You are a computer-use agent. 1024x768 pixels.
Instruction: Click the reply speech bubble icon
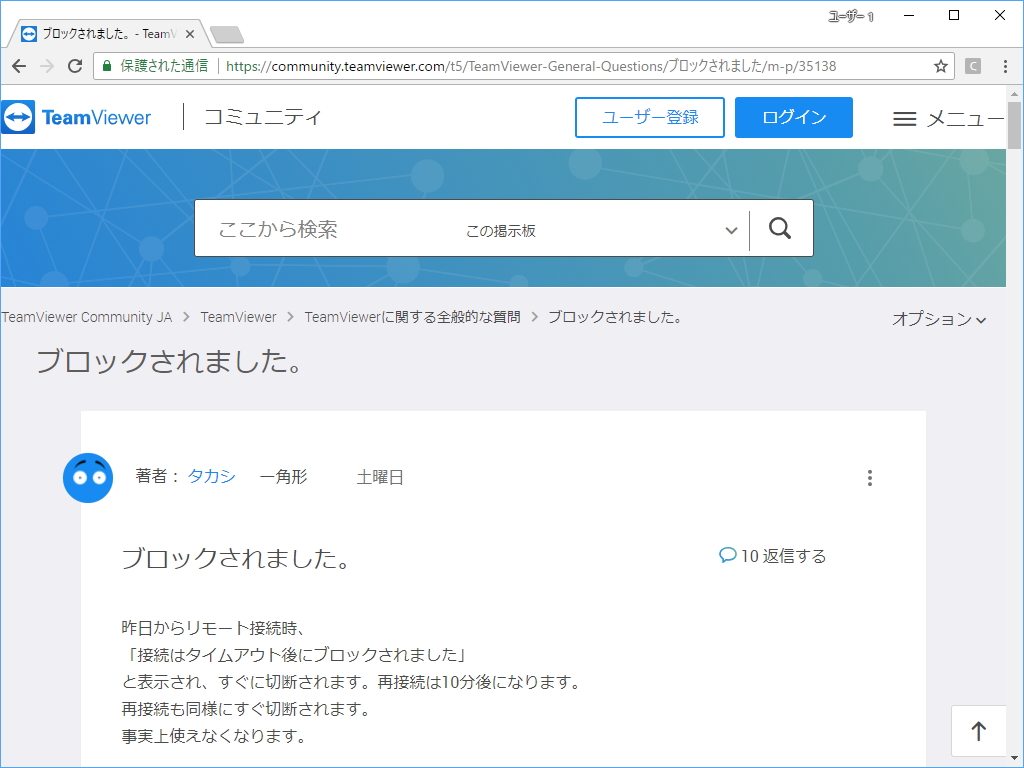pos(729,556)
